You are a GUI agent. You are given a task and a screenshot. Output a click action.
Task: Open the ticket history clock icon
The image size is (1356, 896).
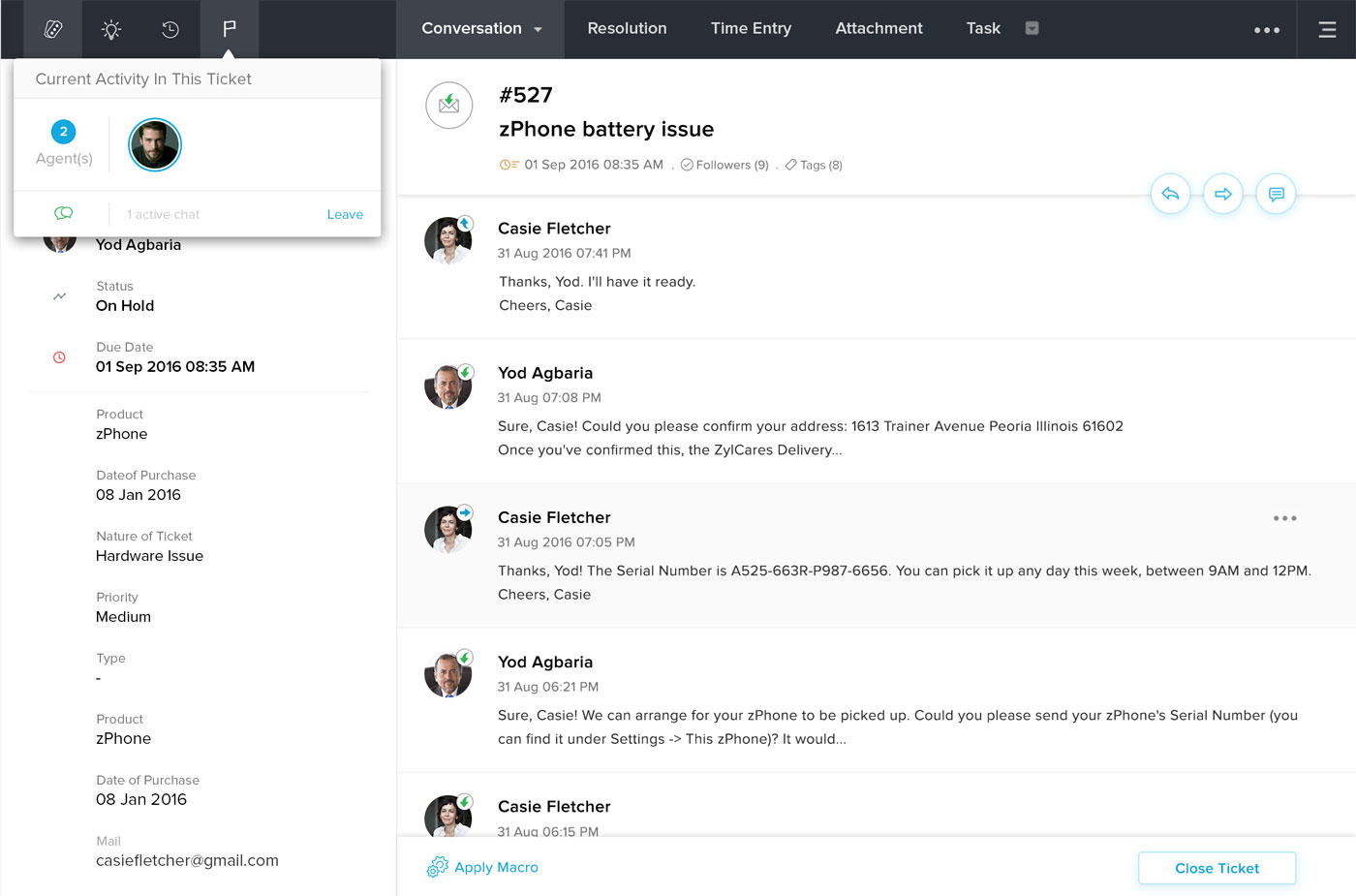[170, 29]
